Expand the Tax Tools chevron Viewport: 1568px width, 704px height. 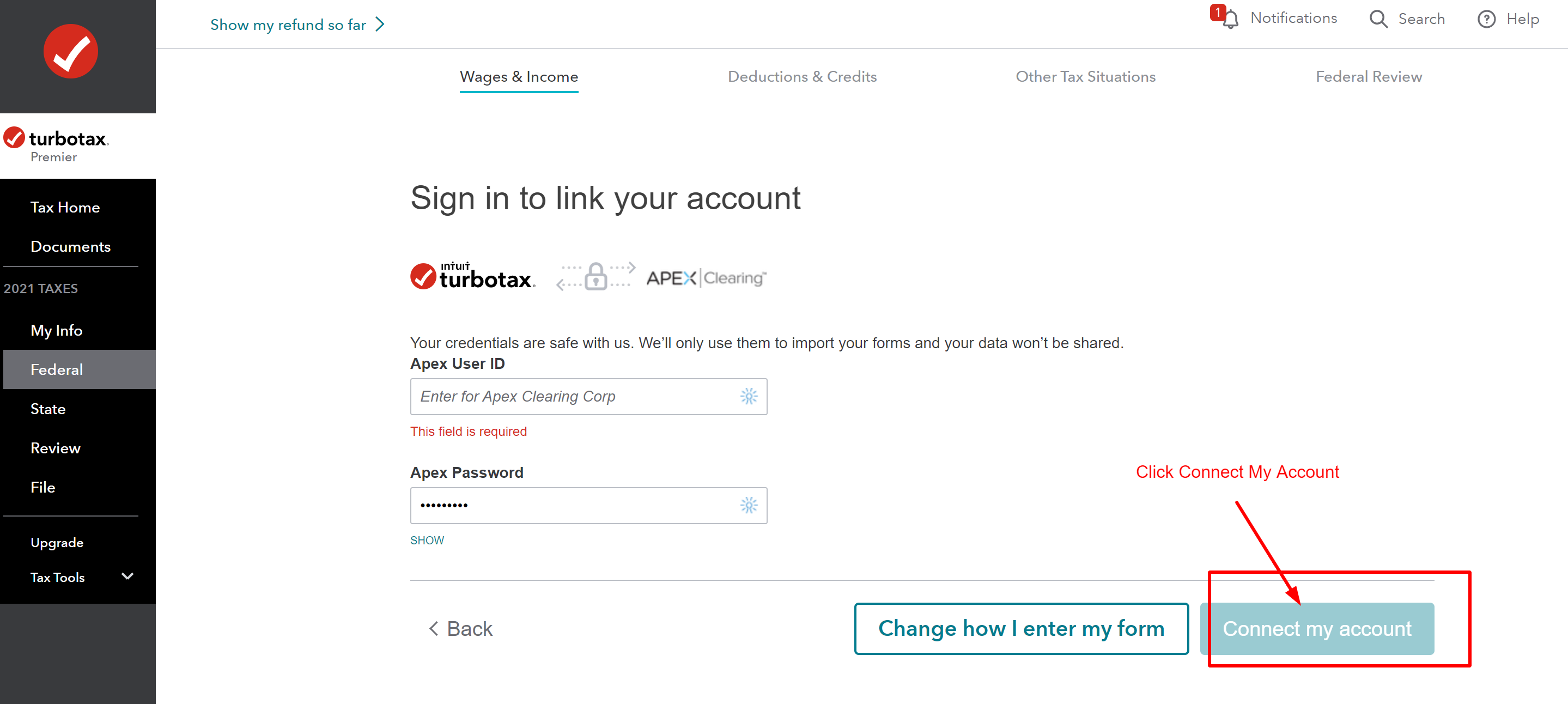127,576
